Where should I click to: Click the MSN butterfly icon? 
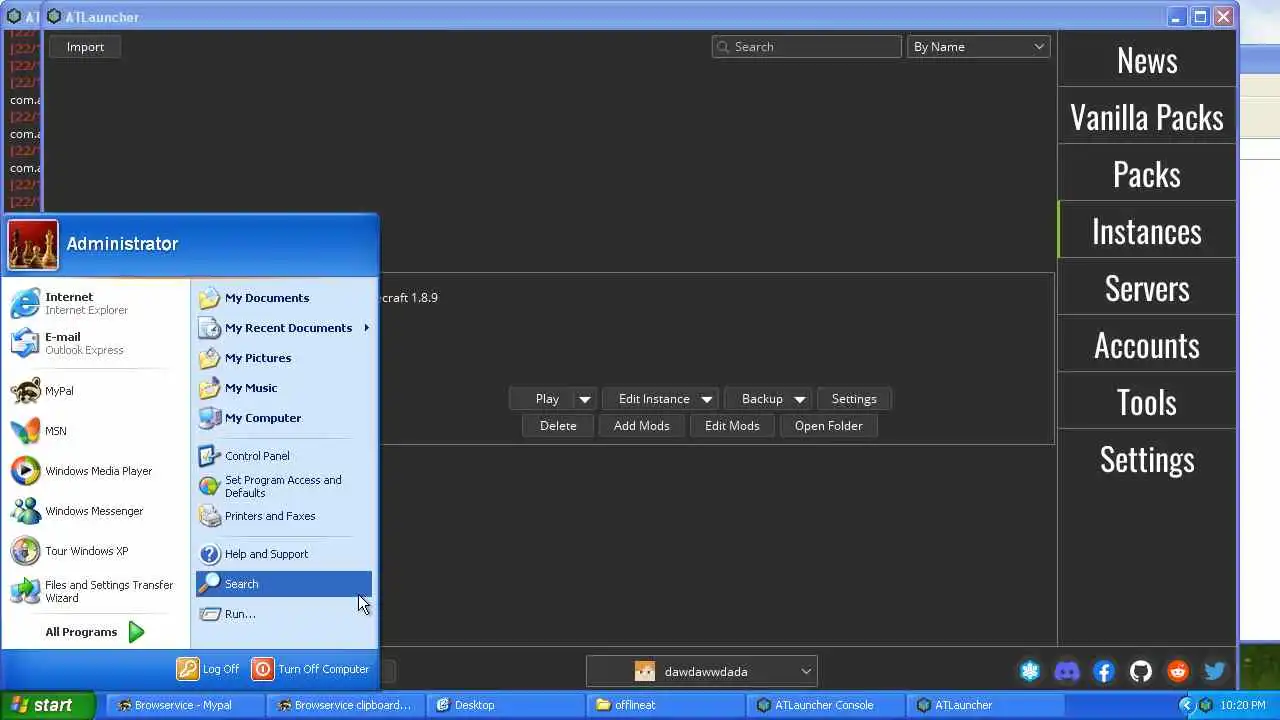click(x=25, y=431)
